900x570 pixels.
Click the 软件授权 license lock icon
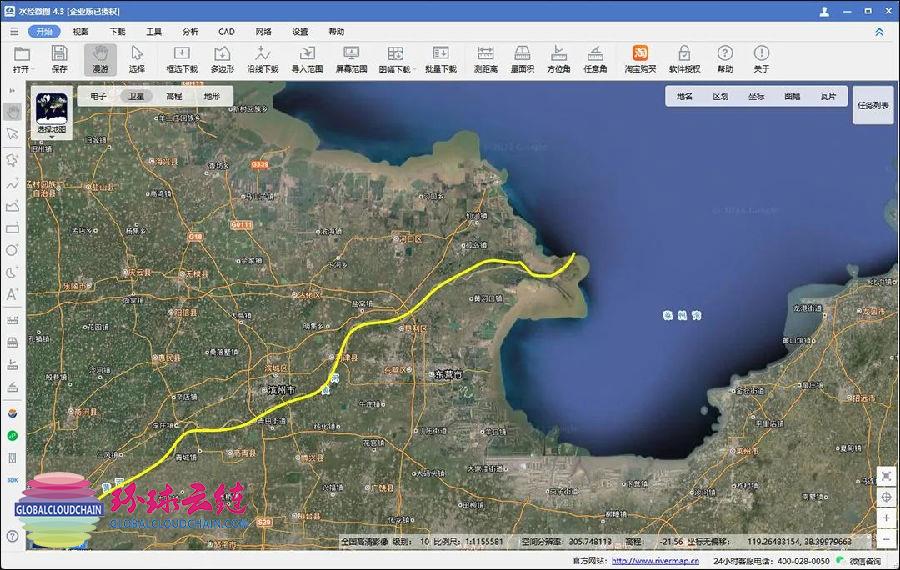tap(684, 58)
